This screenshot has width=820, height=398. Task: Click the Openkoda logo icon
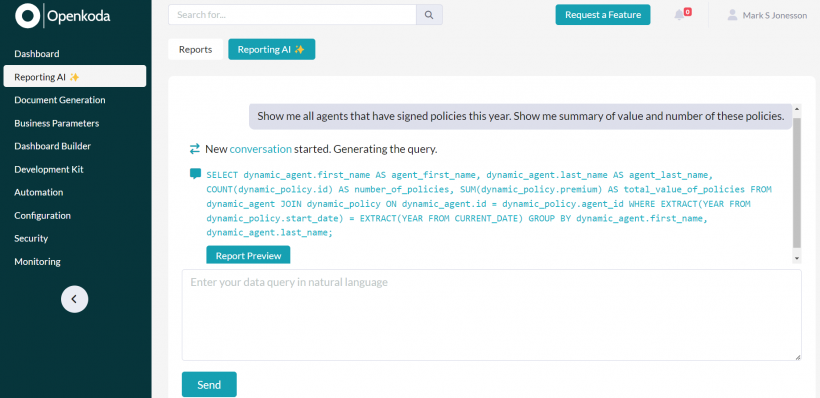[28, 15]
